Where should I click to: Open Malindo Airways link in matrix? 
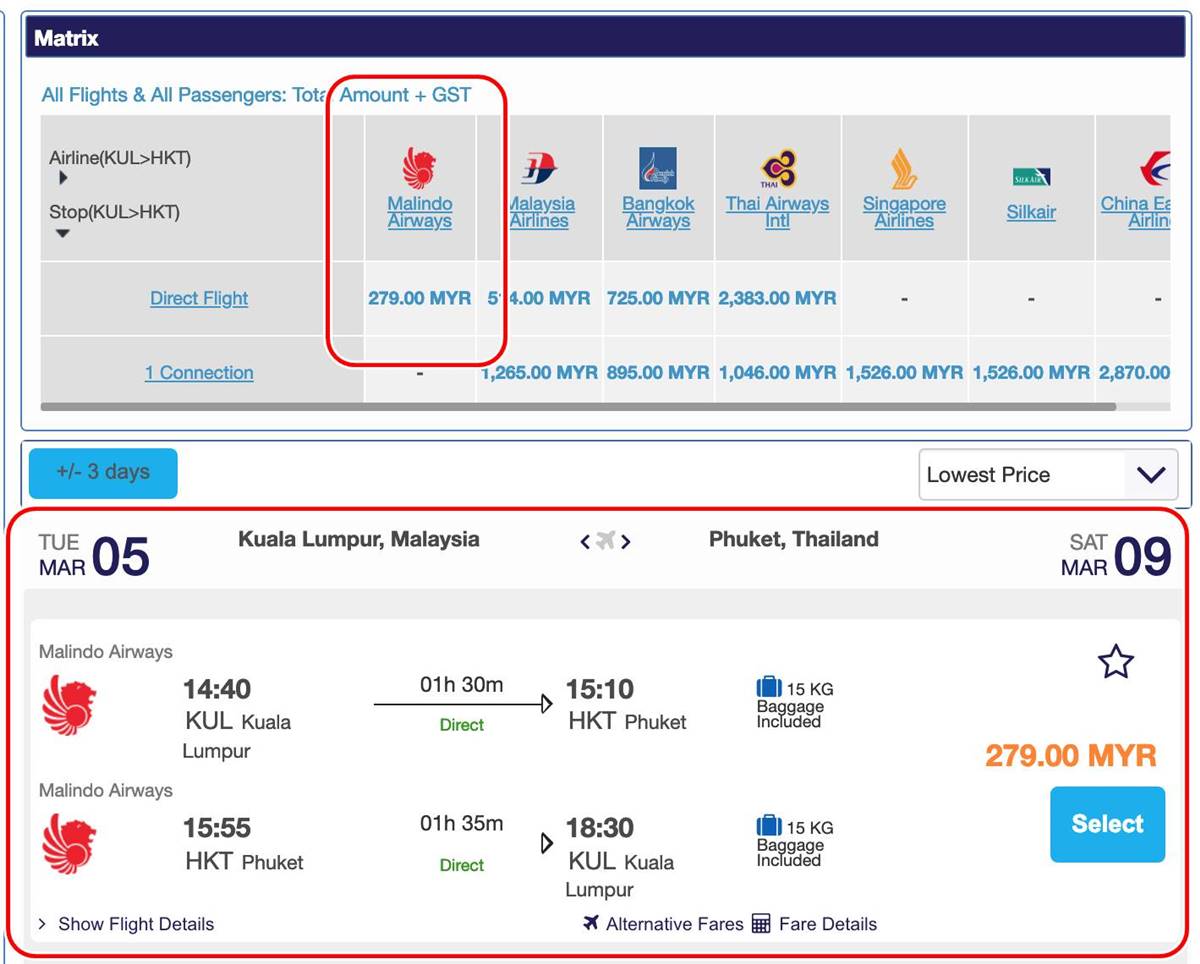point(420,212)
